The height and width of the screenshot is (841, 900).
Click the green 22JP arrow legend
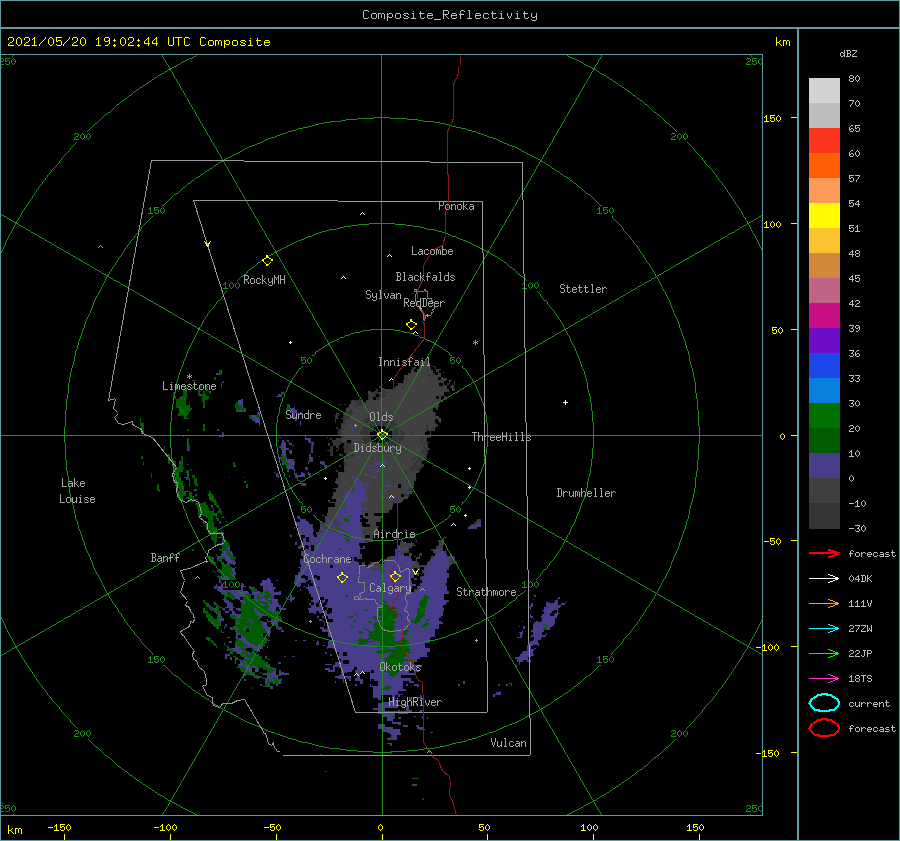[824, 653]
